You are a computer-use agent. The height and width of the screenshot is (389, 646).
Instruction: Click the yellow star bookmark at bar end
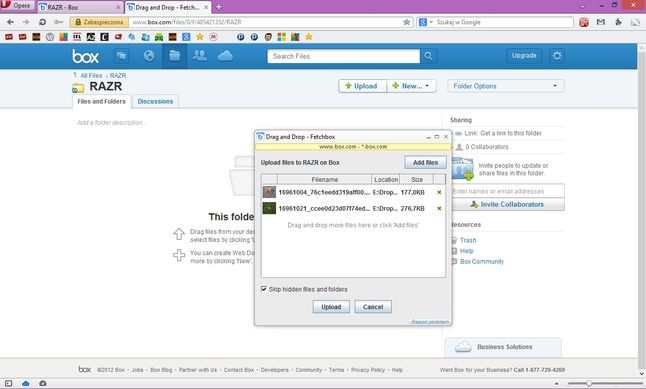coord(309,37)
